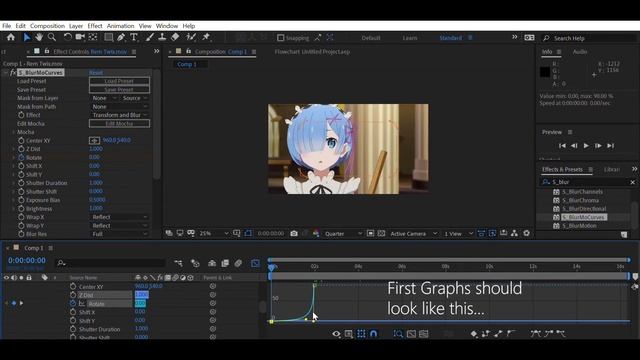Click the timeline current time 0:00:00:00
The image size is (640, 360).
27,260
